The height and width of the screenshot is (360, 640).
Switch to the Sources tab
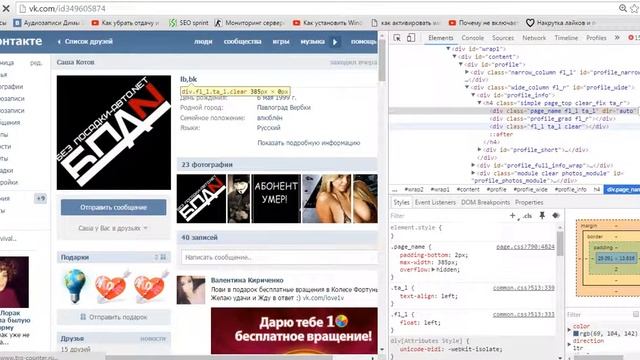tap(503, 38)
